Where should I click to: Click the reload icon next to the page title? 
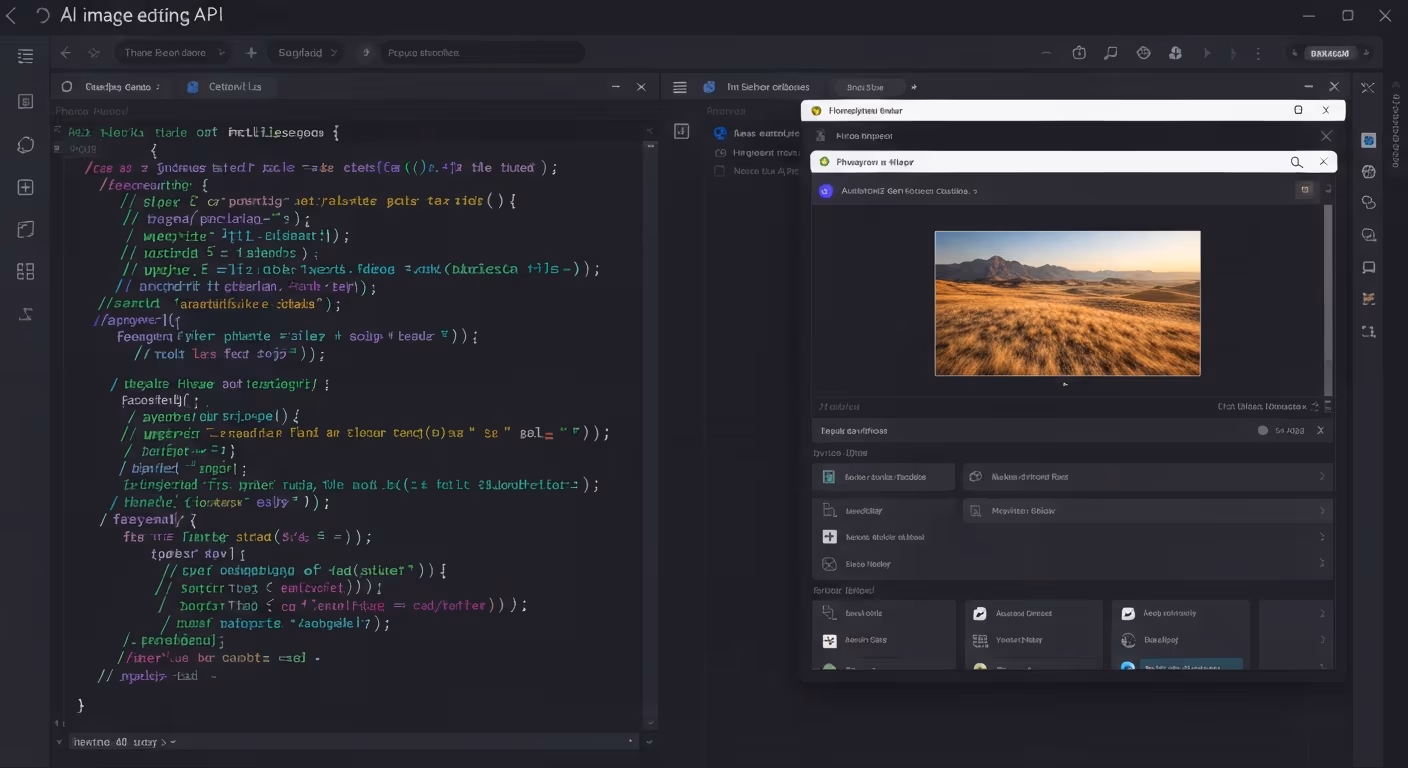[42, 15]
